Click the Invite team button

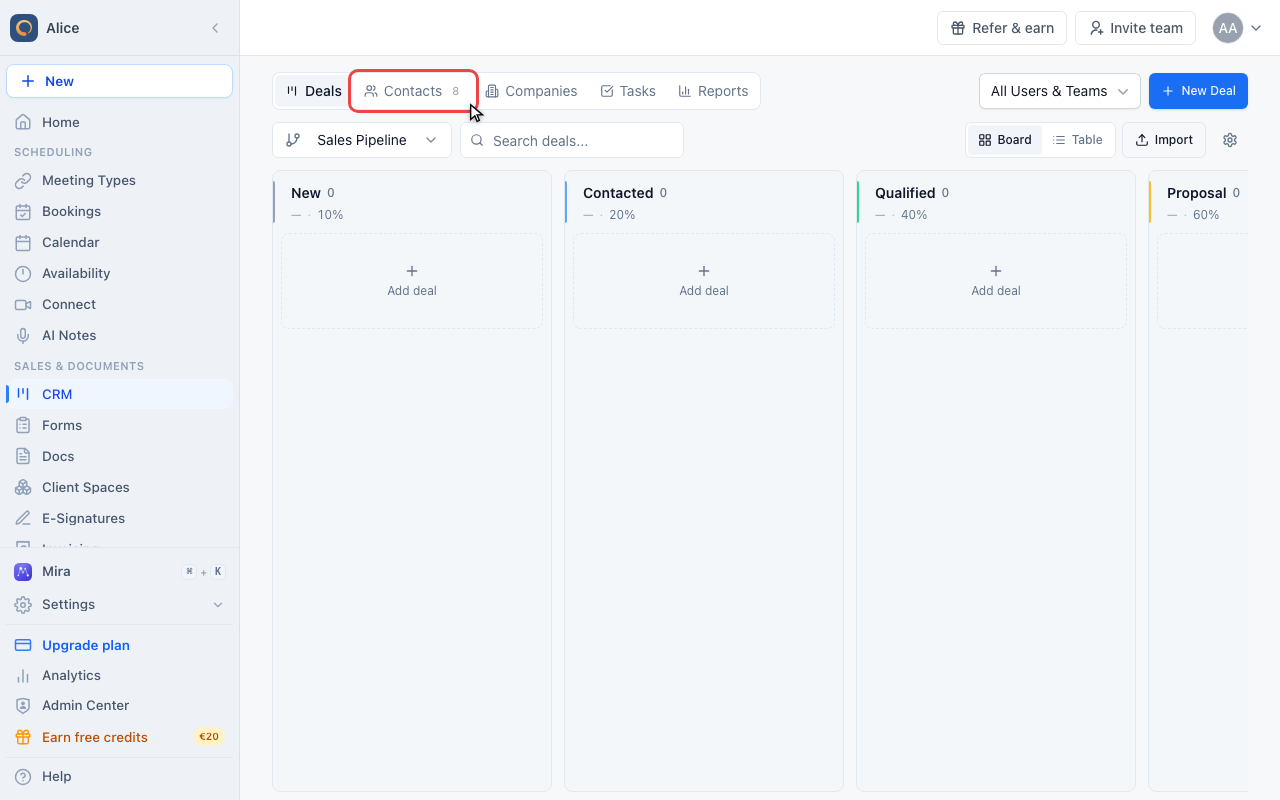coord(1135,28)
